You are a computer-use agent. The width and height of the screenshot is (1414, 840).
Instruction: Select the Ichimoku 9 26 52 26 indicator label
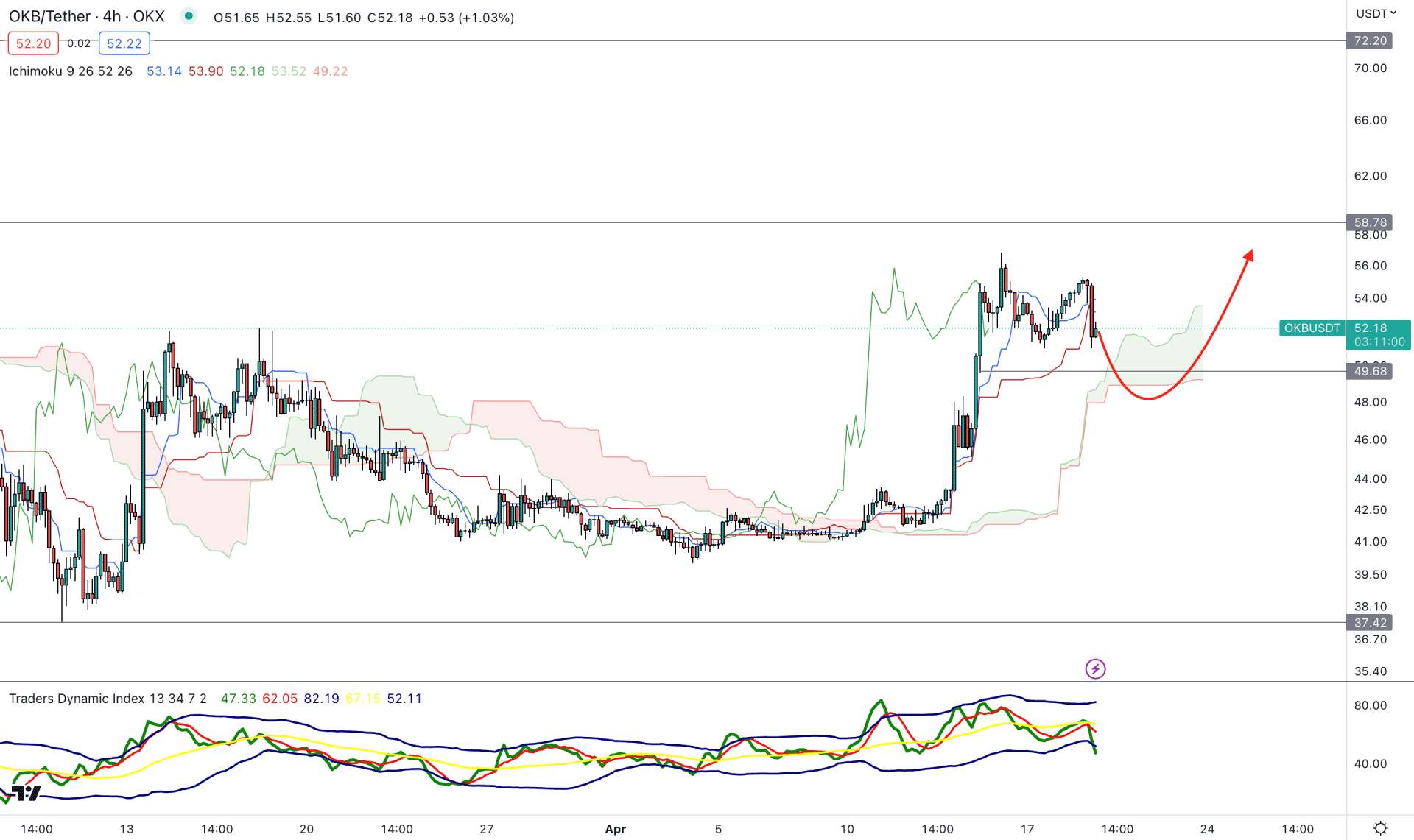[71, 71]
